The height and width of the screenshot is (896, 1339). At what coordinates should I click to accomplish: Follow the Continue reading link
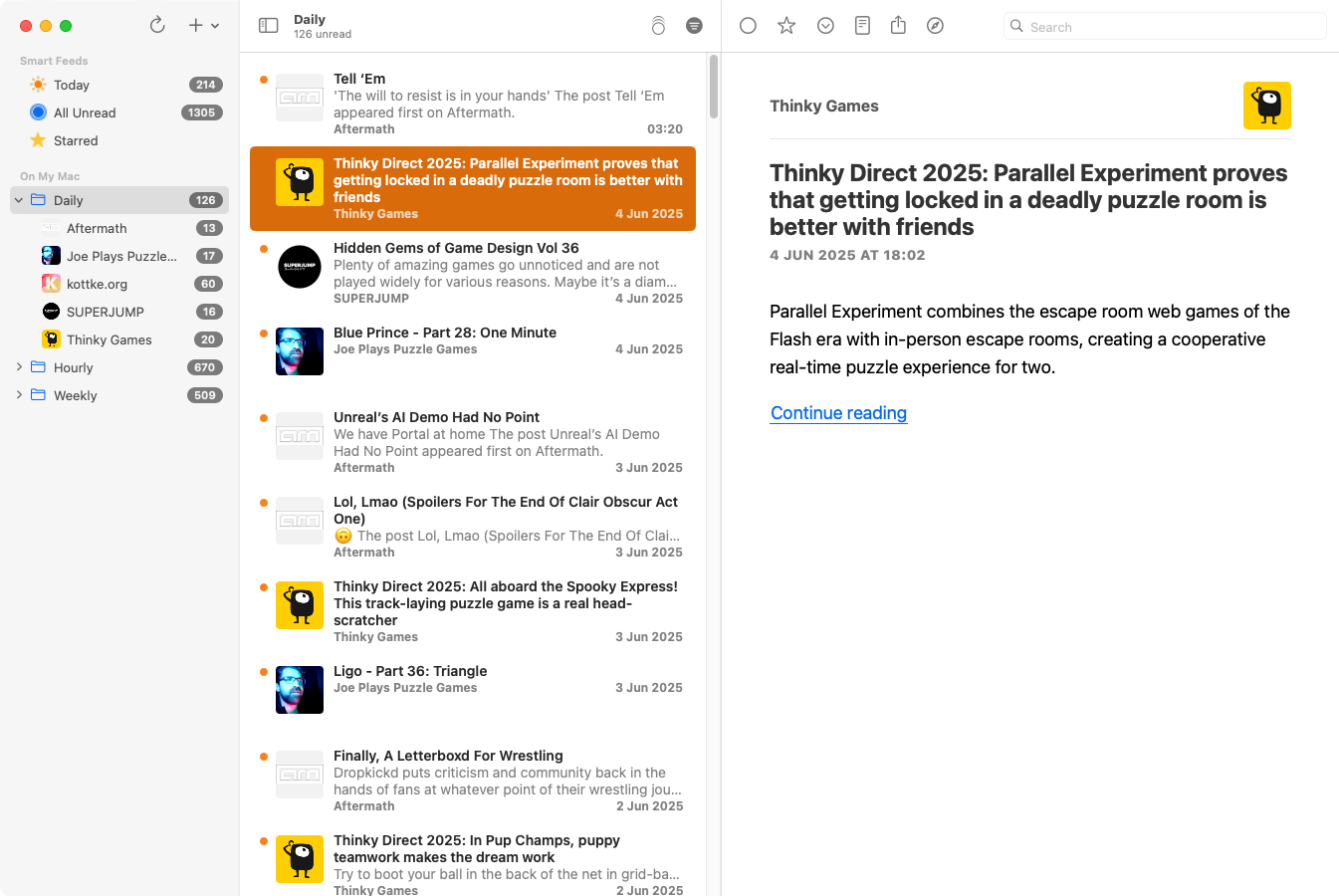(x=838, y=413)
